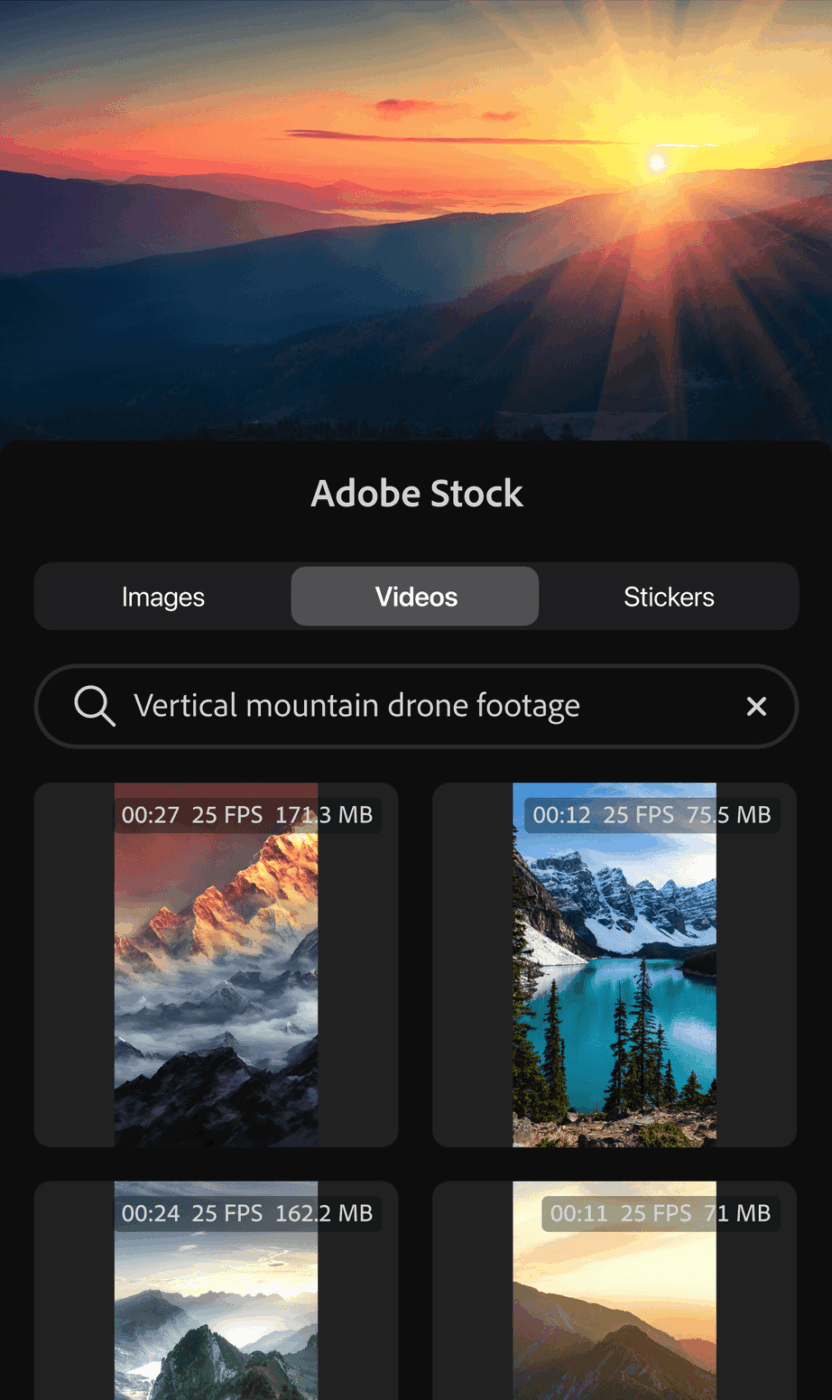Select the 00:27 sunset peaks video thumbnail
832x1400 pixels.
(216, 965)
